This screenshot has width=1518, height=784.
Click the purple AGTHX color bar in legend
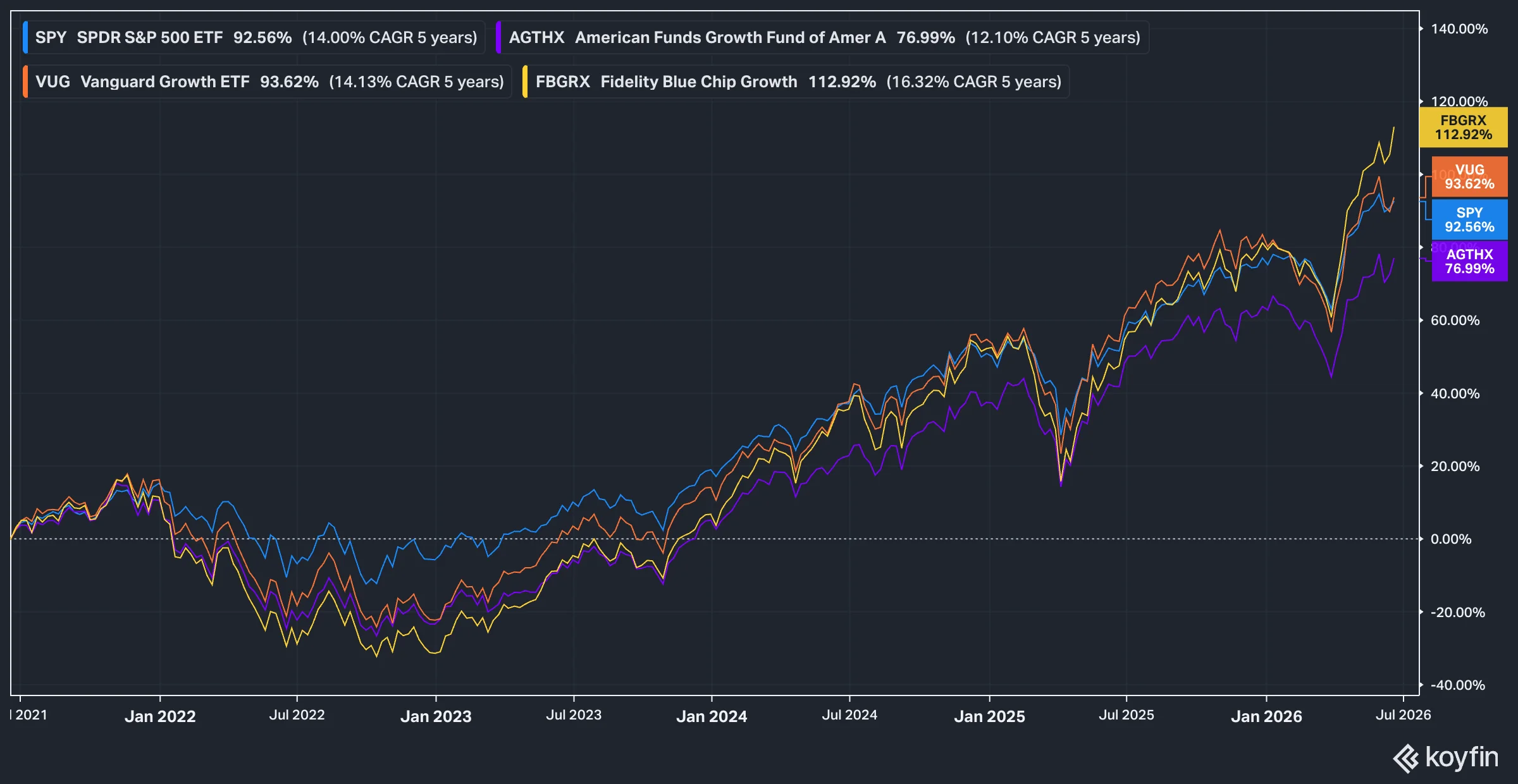[x=499, y=37]
